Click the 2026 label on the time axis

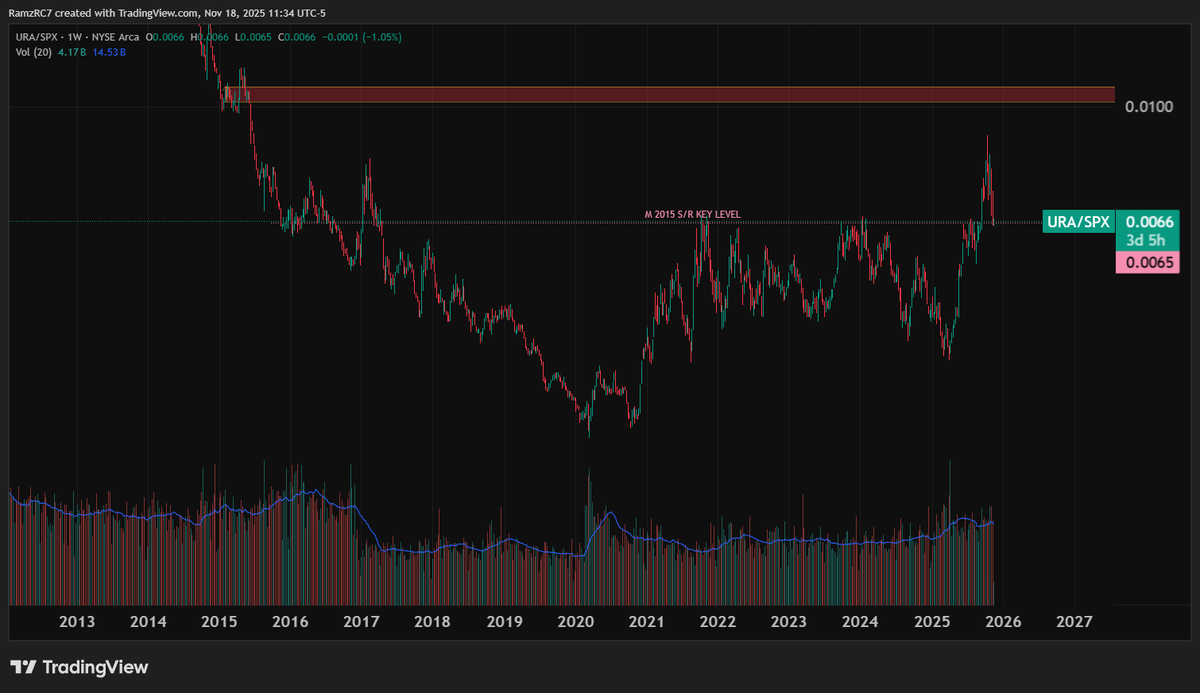pos(1003,621)
